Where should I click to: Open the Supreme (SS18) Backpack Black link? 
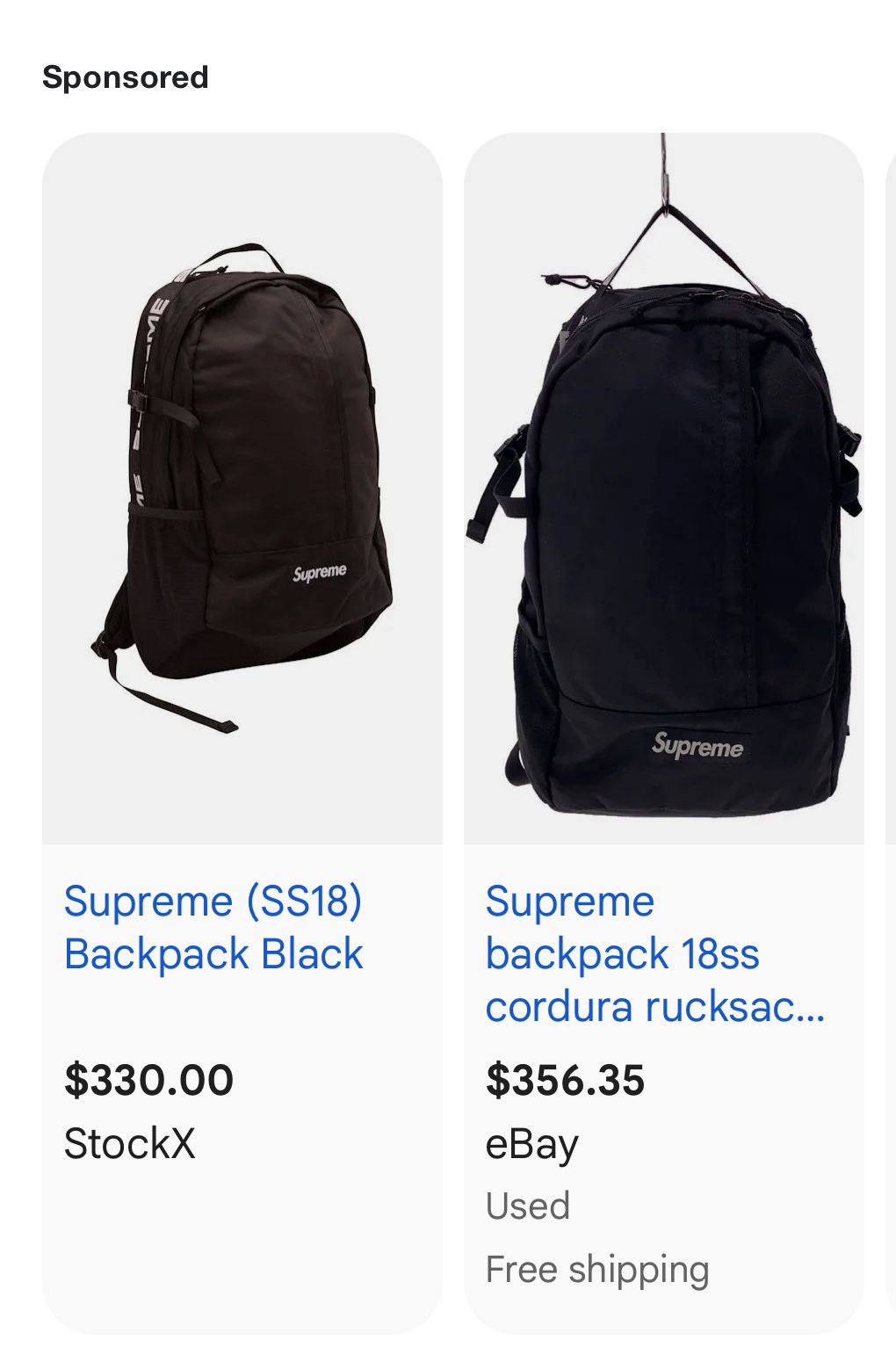click(x=213, y=928)
